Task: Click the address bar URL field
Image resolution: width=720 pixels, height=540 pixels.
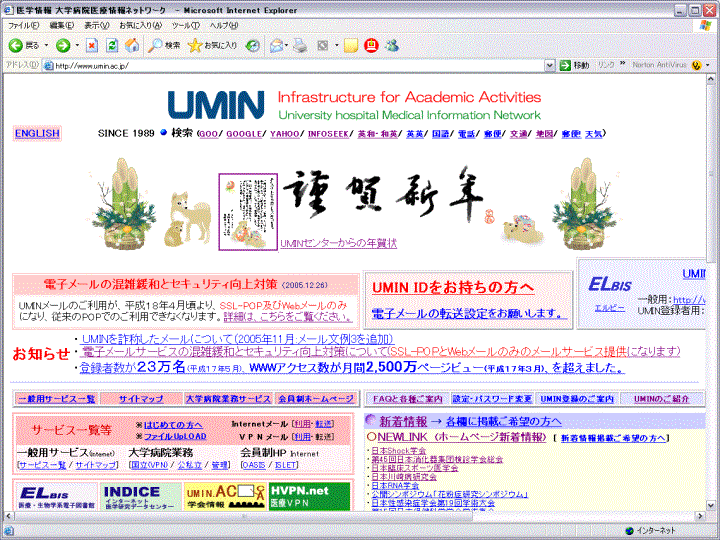Action: tap(300, 65)
